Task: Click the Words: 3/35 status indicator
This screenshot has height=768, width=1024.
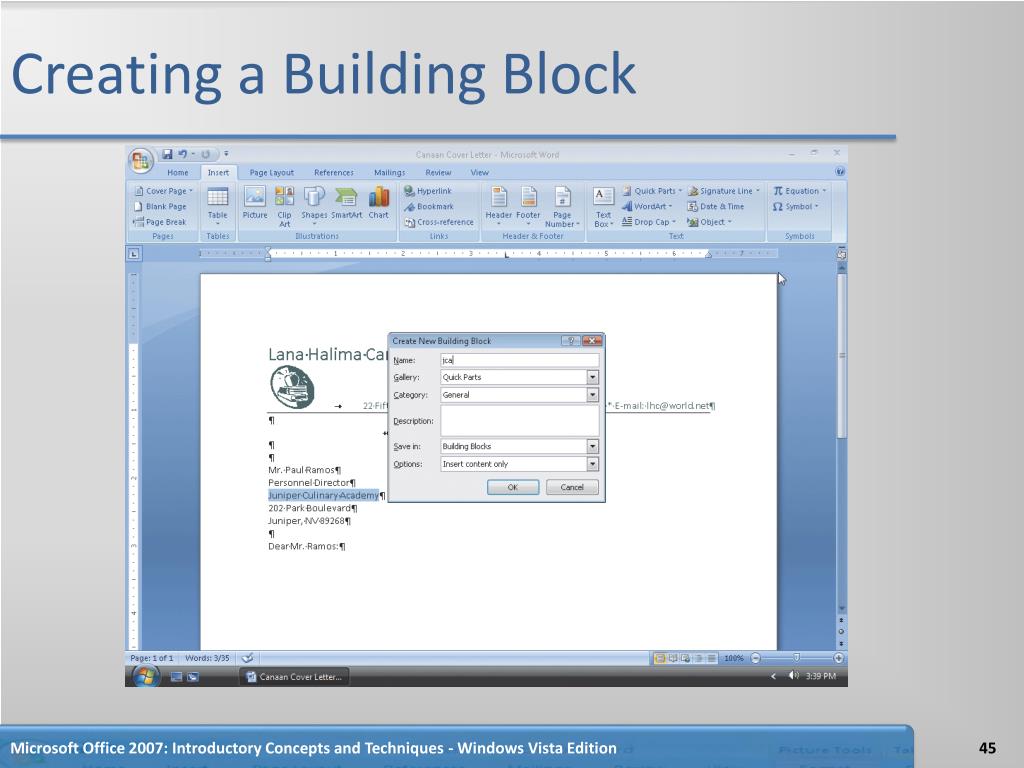Action: [x=207, y=658]
